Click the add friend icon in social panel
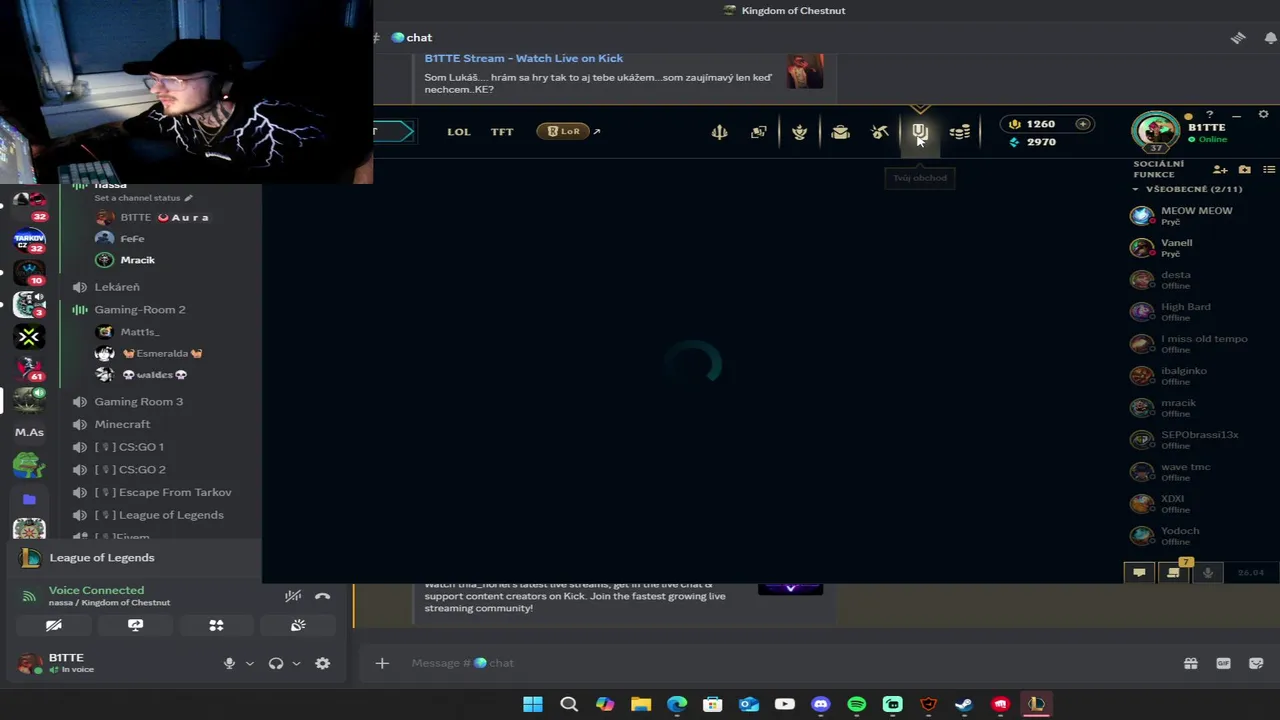The image size is (1280, 720). point(1220,169)
